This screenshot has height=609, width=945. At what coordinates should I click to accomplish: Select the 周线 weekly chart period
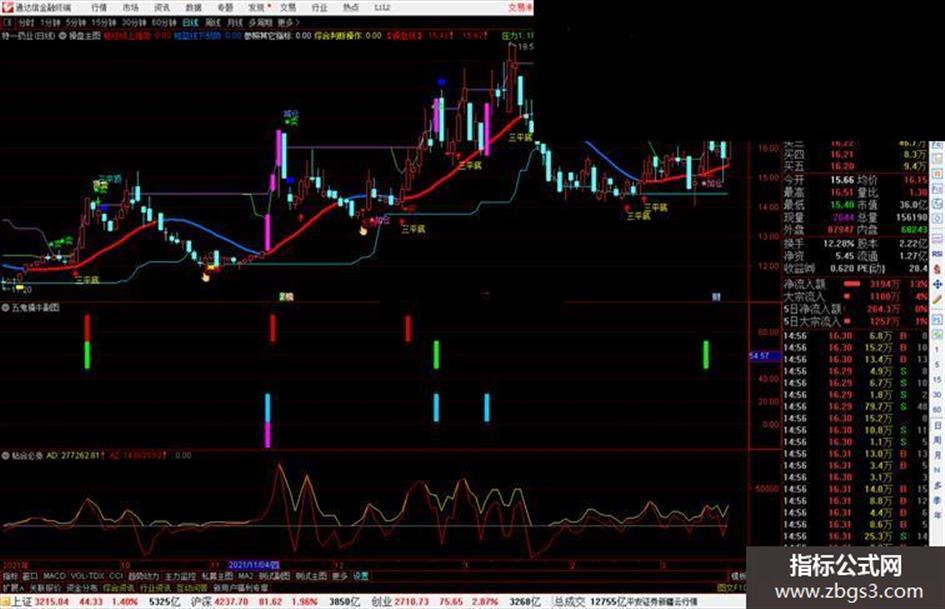[212, 23]
